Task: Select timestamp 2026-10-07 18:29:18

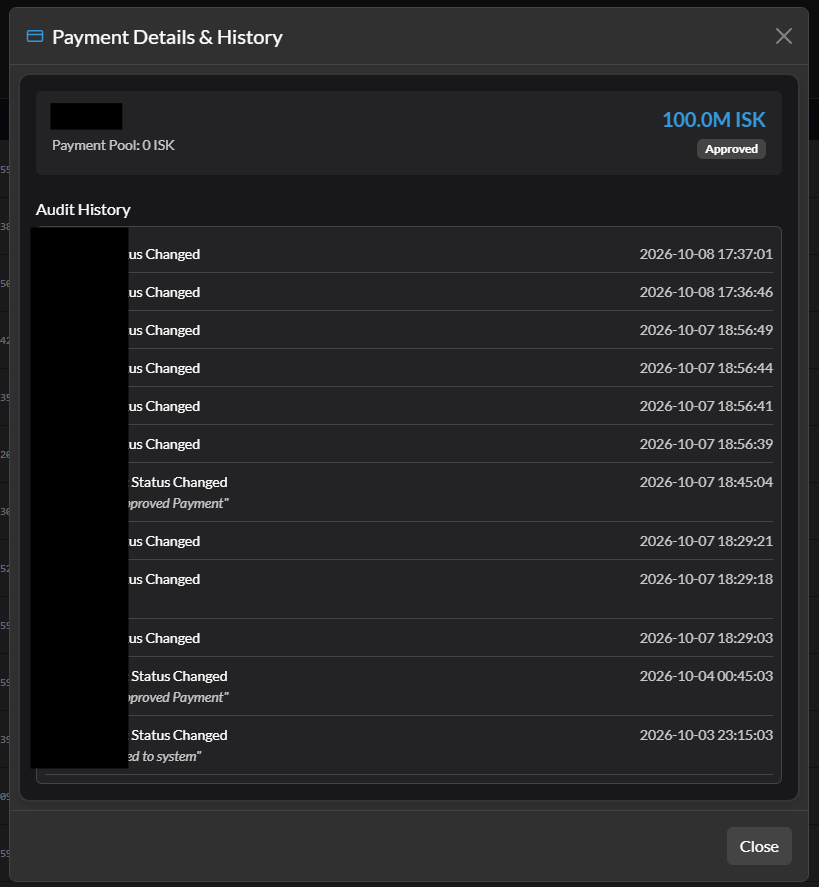Action: (x=706, y=579)
